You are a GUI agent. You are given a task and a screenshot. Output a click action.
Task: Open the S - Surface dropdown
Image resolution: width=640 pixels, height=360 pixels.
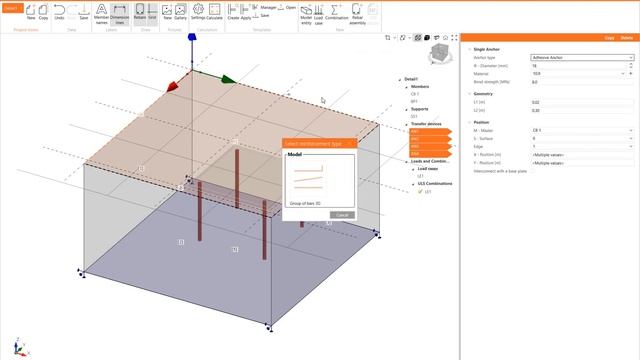[582, 139]
